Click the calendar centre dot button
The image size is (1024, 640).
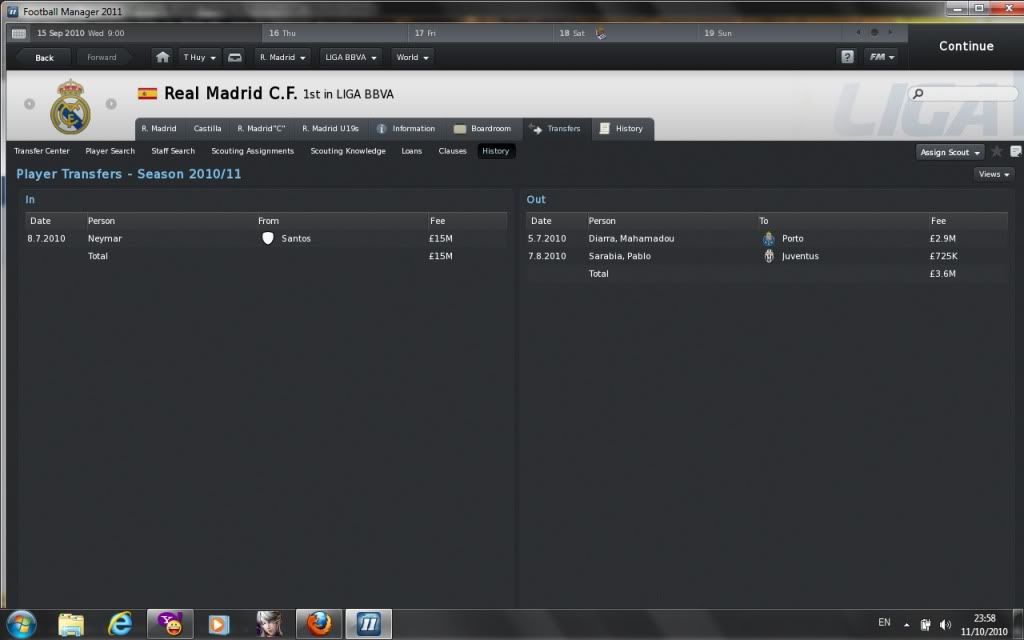click(874, 32)
